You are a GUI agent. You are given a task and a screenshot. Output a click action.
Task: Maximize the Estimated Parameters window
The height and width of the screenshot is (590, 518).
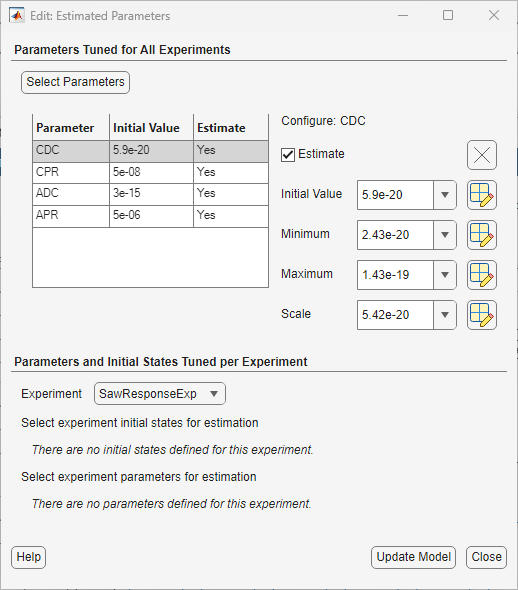click(x=448, y=15)
